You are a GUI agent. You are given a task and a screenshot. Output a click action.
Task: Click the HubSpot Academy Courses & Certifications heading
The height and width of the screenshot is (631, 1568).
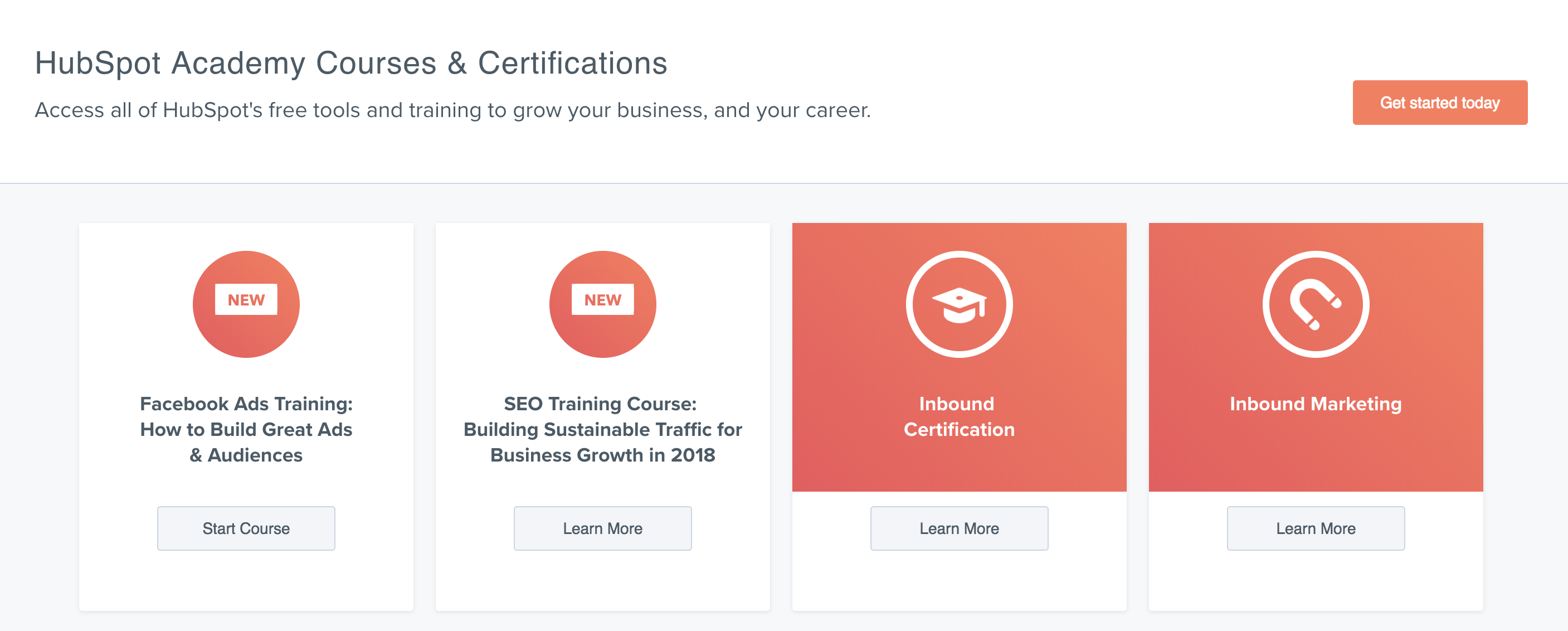coord(351,61)
